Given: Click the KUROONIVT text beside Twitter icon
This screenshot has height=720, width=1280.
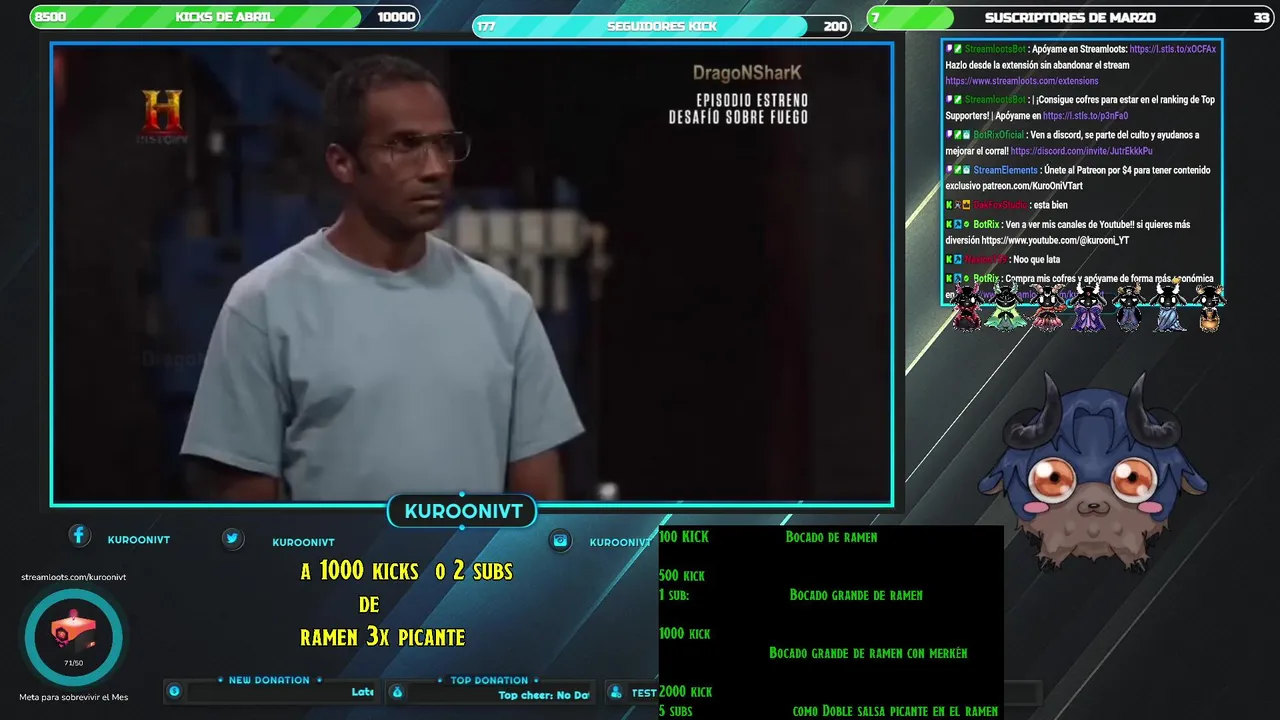Looking at the screenshot, I should coord(303,542).
